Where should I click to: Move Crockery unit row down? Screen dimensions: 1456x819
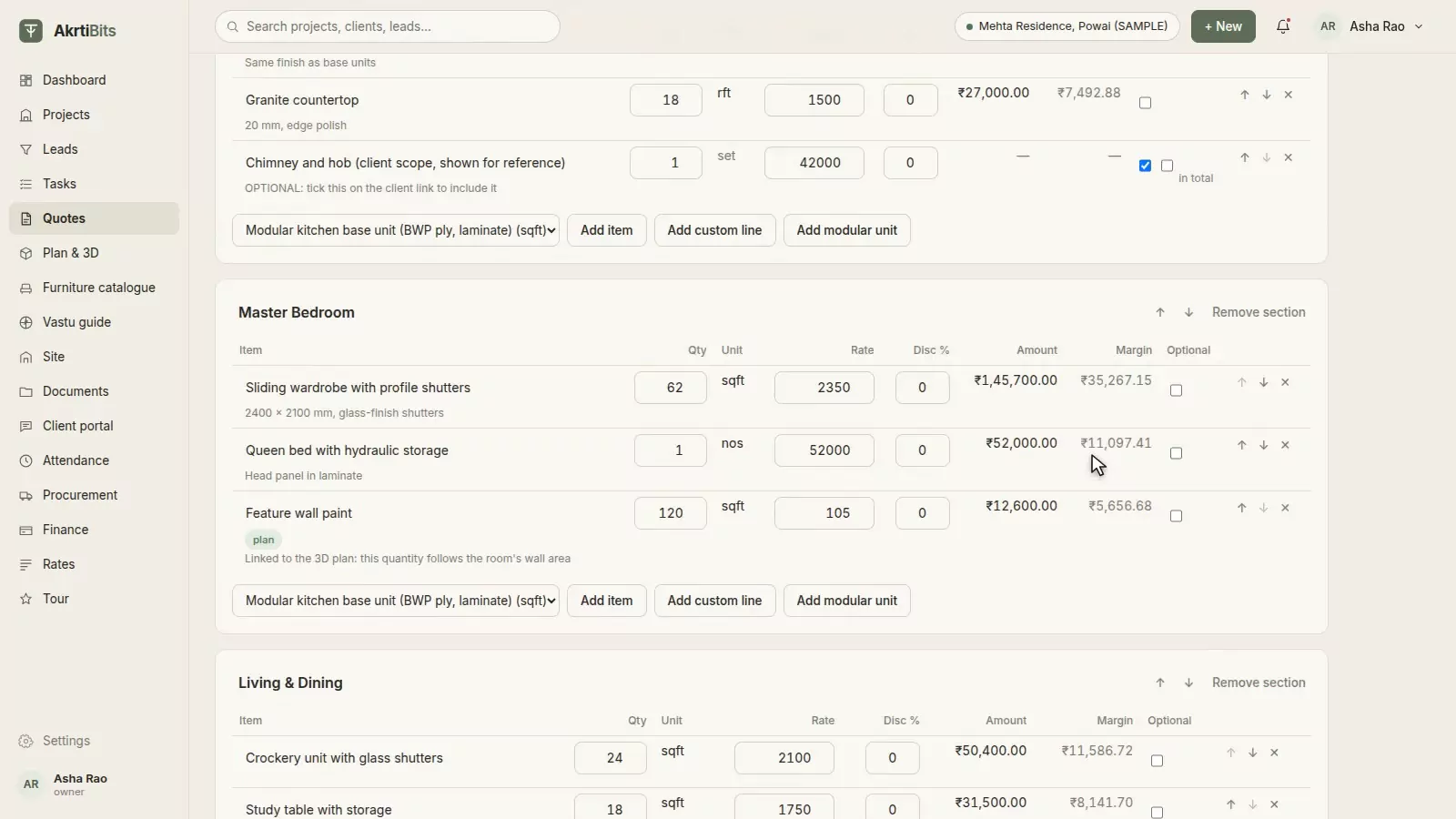[x=1253, y=753]
